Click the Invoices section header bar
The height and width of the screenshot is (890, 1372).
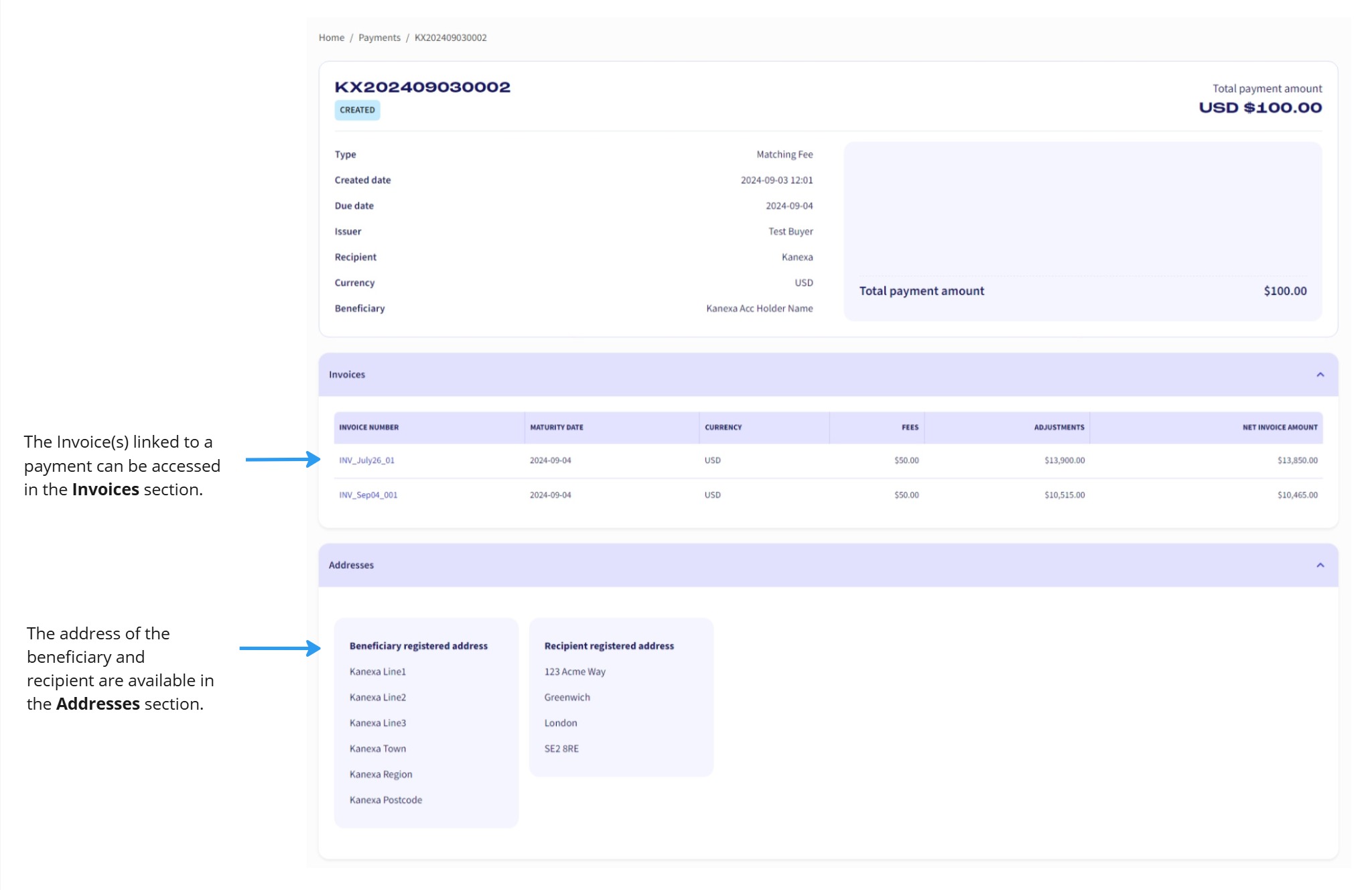click(x=737, y=374)
